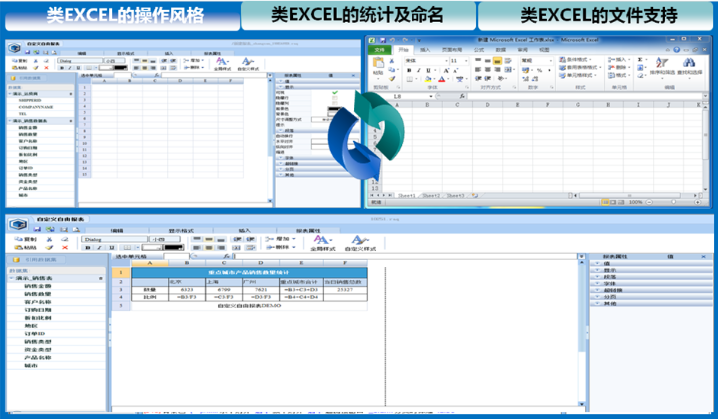The width and height of the screenshot is (718, 419).
Task: Click 条件格式 in Excel ribbon
Action: click(x=576, y=60)
